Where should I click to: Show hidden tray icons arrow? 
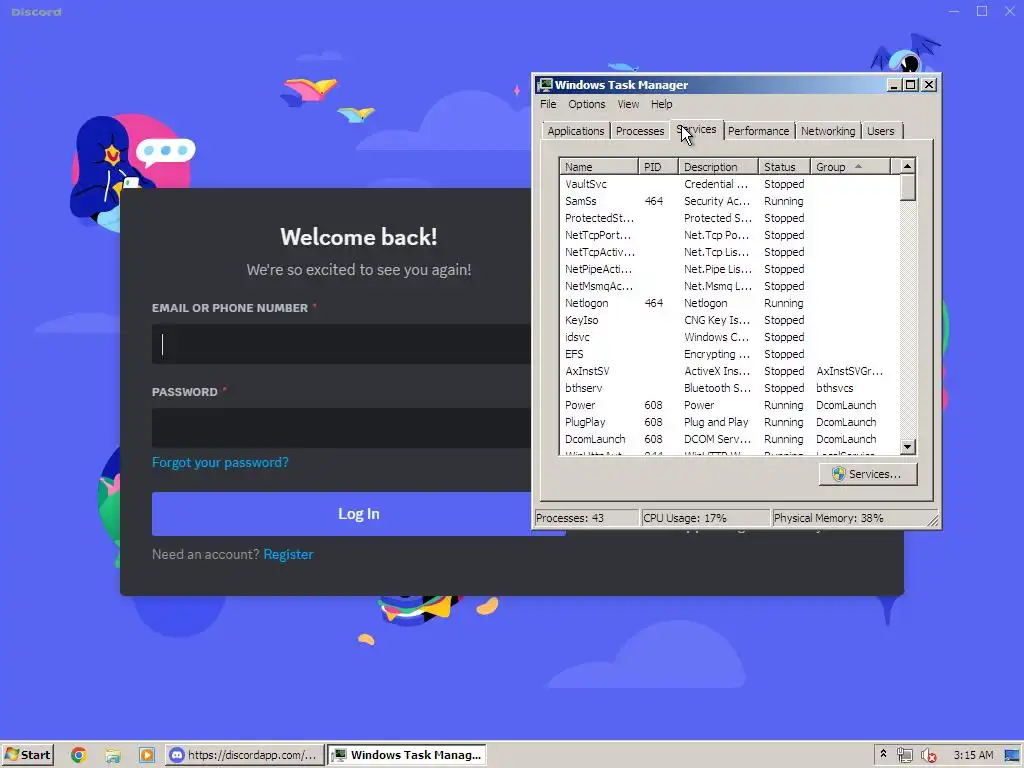[x=883, y=754]
